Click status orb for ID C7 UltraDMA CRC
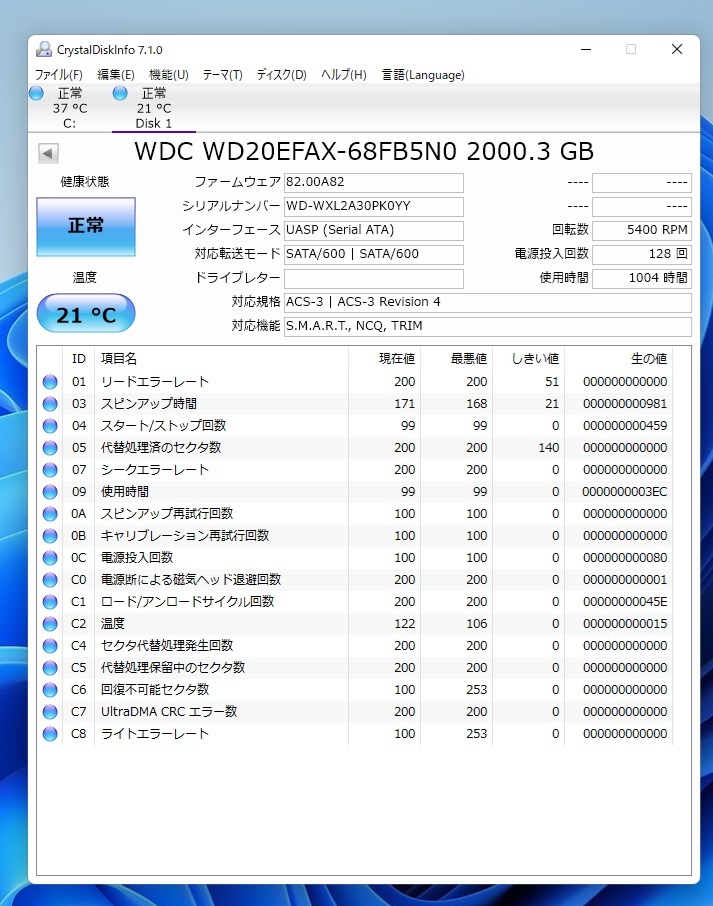This screenshot has height=906, width=713. (x=50, y=711)
